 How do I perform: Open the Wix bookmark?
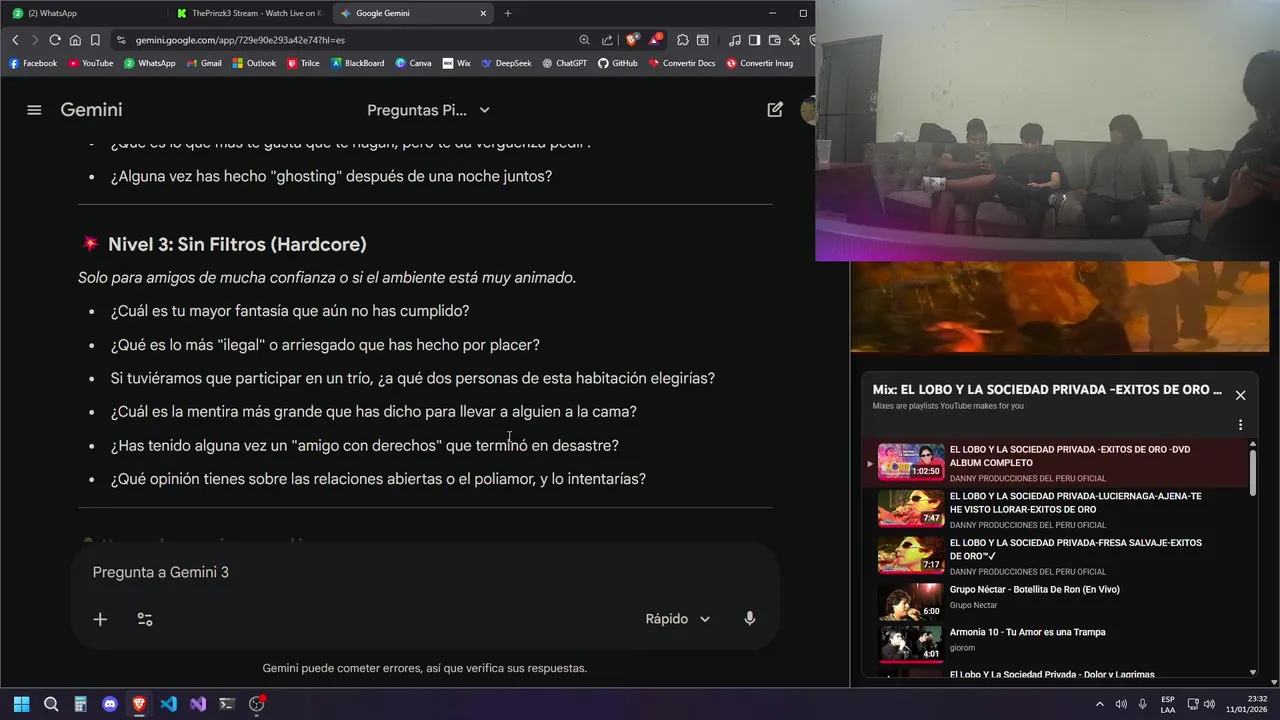tap(456, 63)
